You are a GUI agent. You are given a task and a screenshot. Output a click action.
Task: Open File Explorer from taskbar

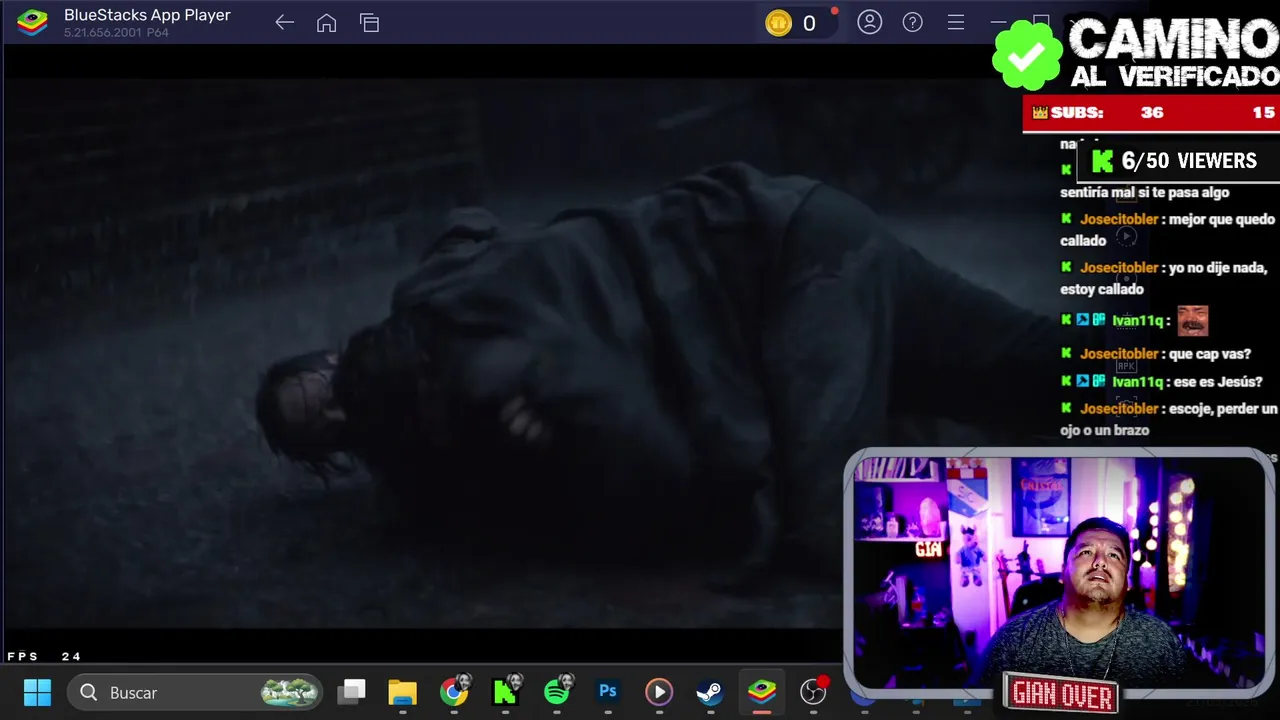pyautogui.click(x=402, y=692)
